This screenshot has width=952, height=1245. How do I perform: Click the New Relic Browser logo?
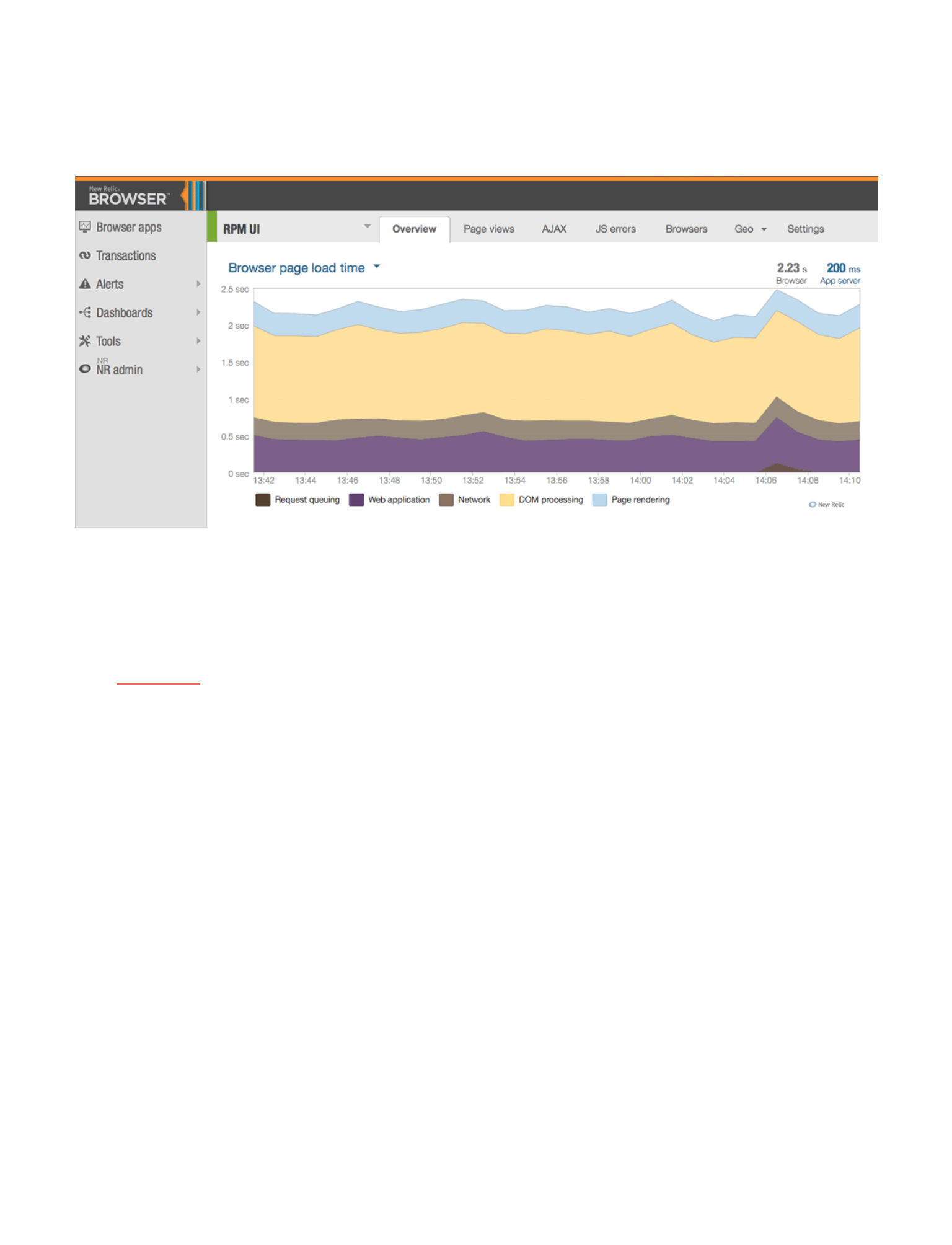pyautogui.click(x=128, y=197)
